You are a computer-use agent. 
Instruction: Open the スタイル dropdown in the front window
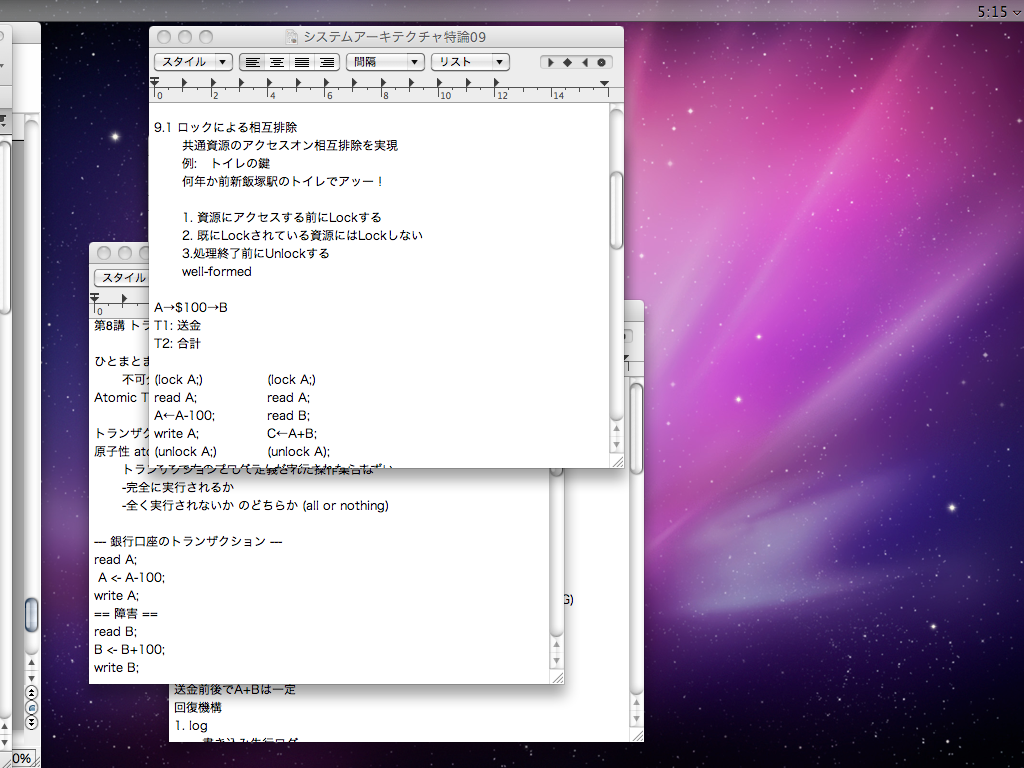click(x=193, y=62)
